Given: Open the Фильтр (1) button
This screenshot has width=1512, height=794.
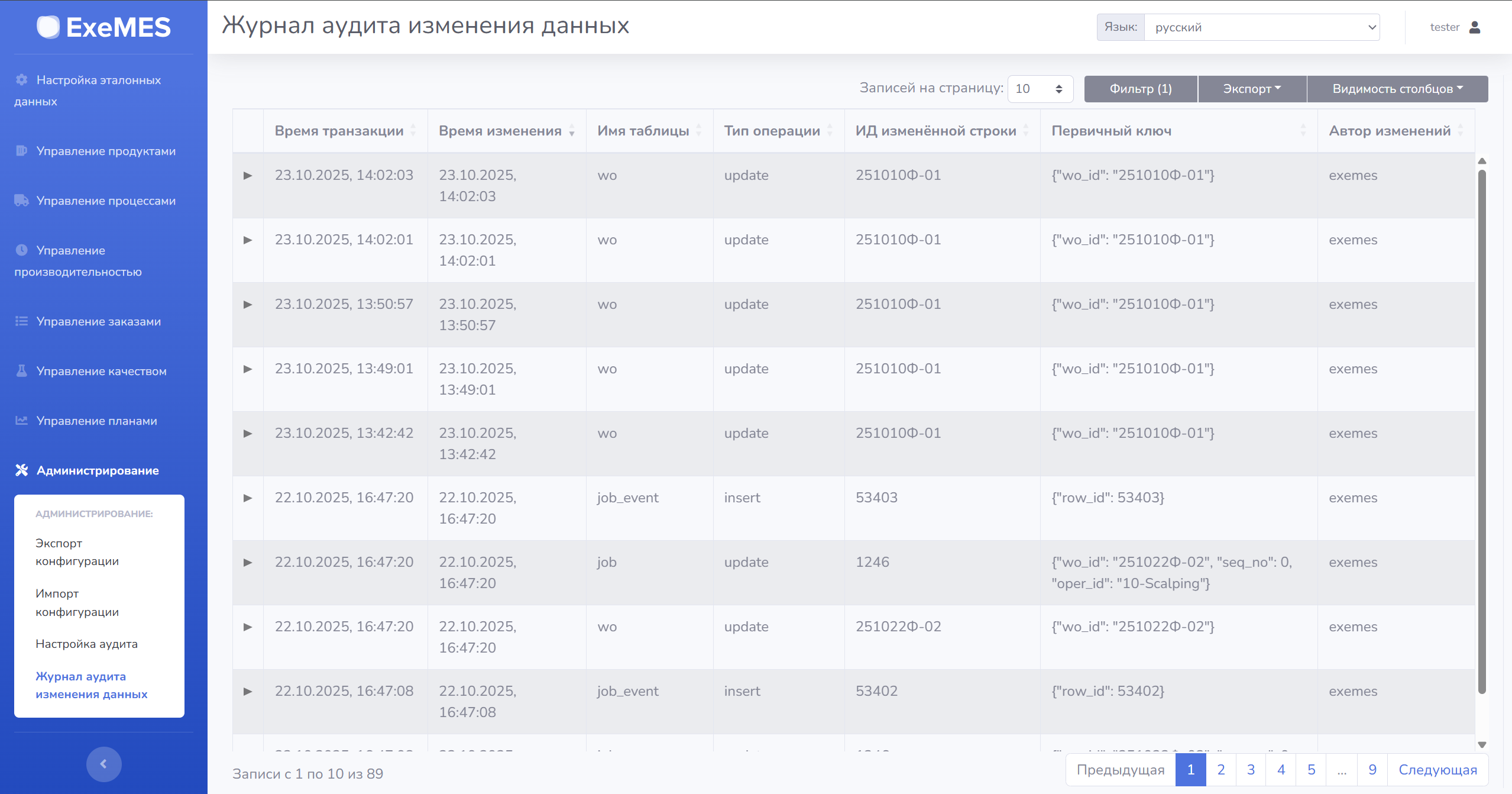Looking at the screenshot, I should tap(1140, 89).
